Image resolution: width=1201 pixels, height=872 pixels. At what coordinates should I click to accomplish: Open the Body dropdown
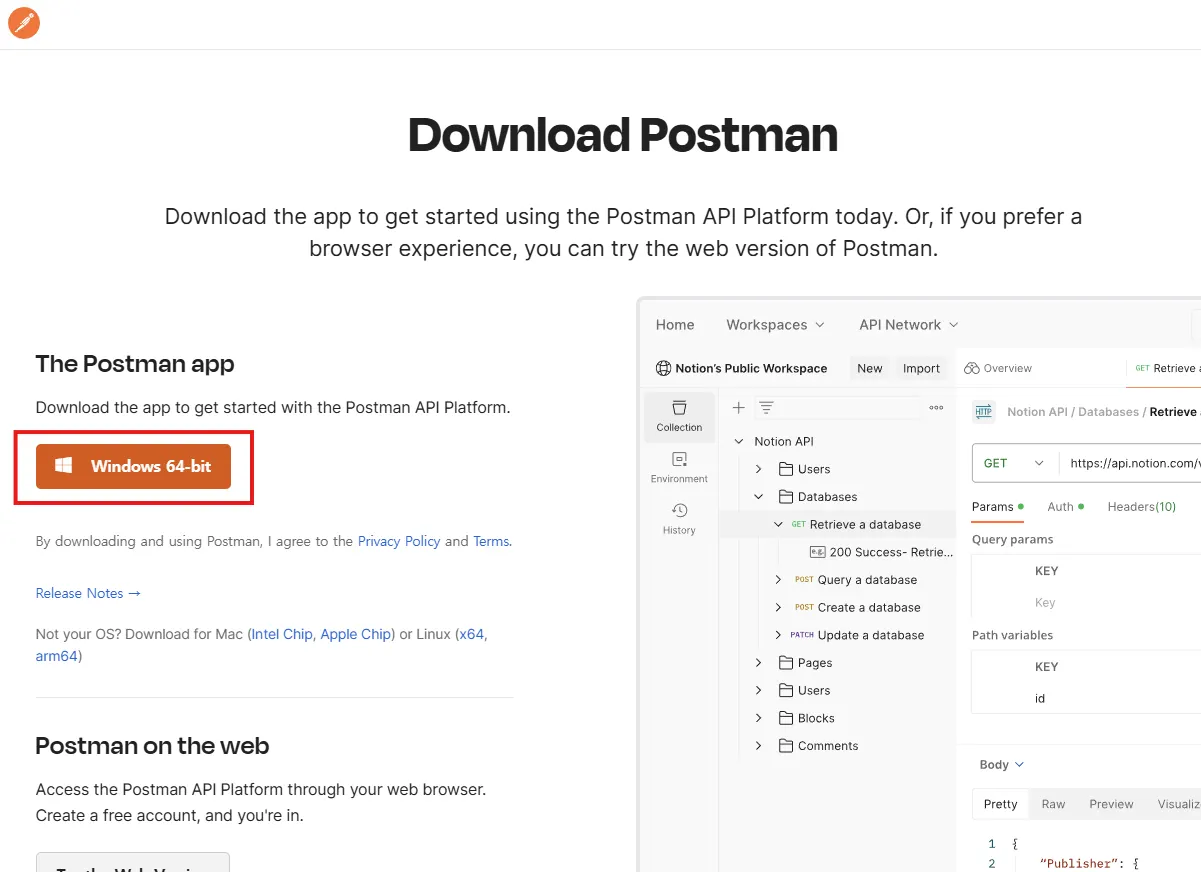click(x=1002, y=765)
